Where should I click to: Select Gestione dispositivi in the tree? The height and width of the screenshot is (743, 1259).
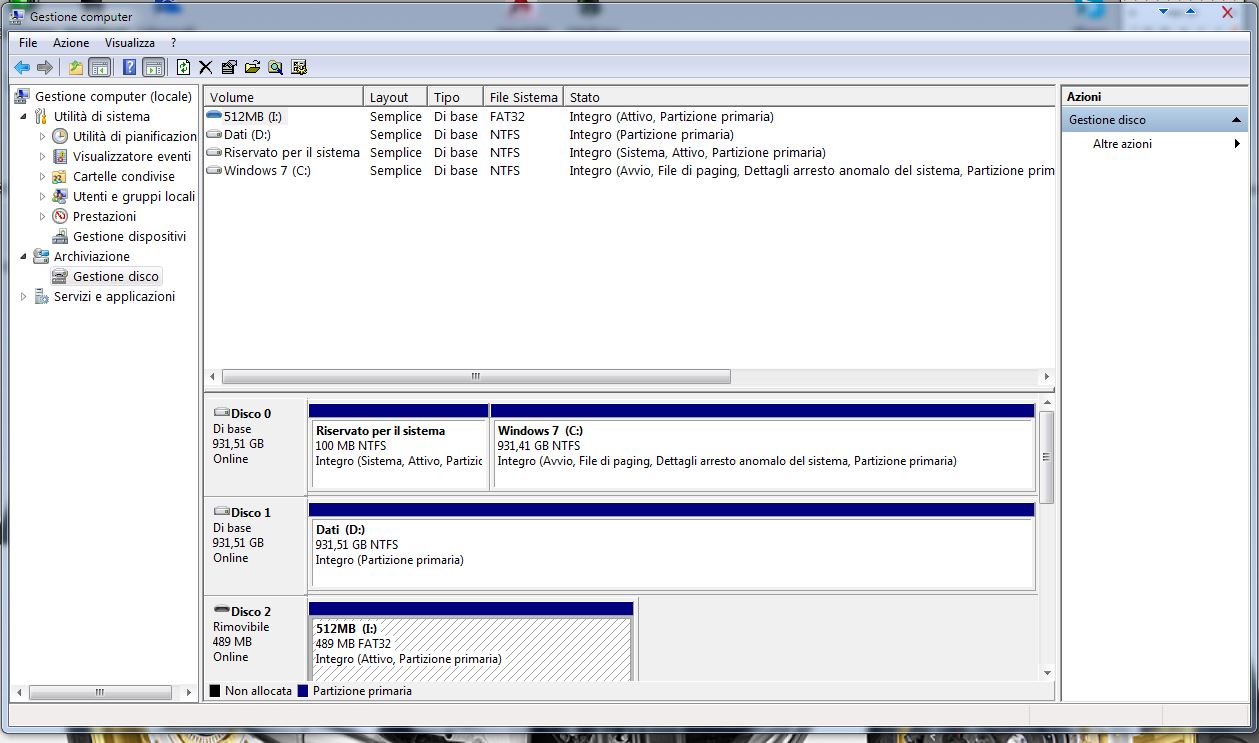click(x=129, y=237)
